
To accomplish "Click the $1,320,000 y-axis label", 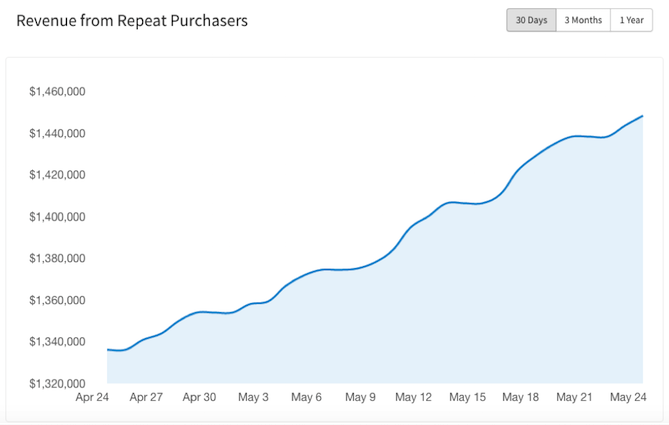I will pos(57,383).
